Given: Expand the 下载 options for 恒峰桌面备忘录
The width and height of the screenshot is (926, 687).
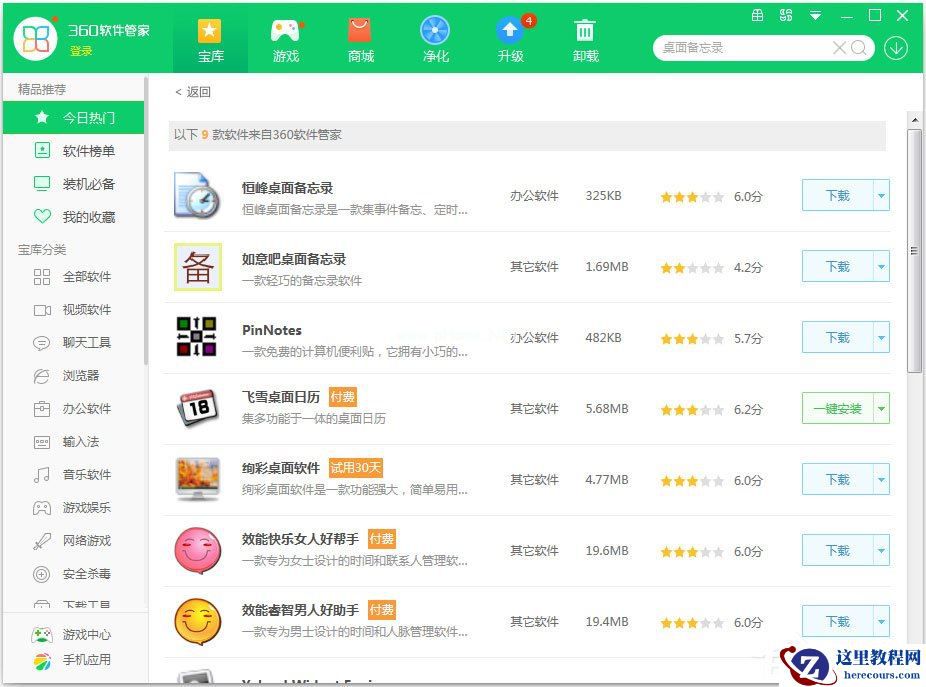Looking at the screenshot, I should tap(882, 196).
